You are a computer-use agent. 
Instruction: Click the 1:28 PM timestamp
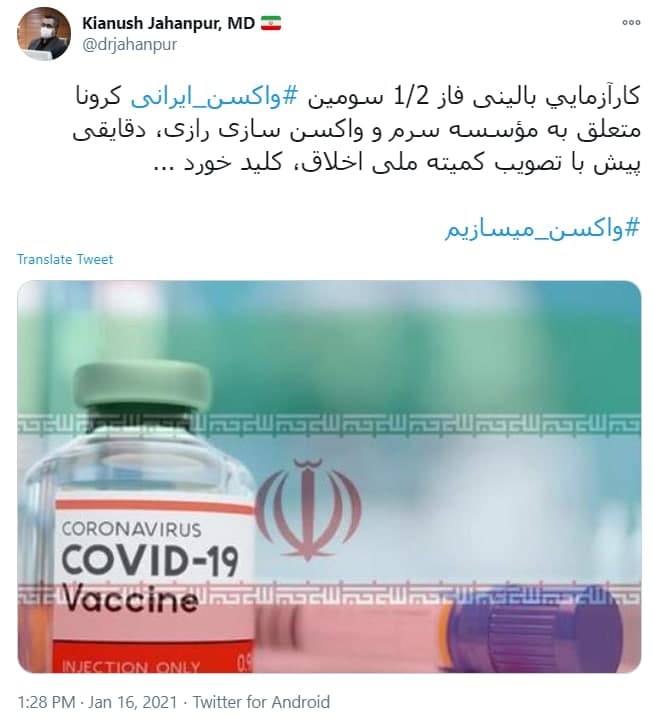pos(46,702)
